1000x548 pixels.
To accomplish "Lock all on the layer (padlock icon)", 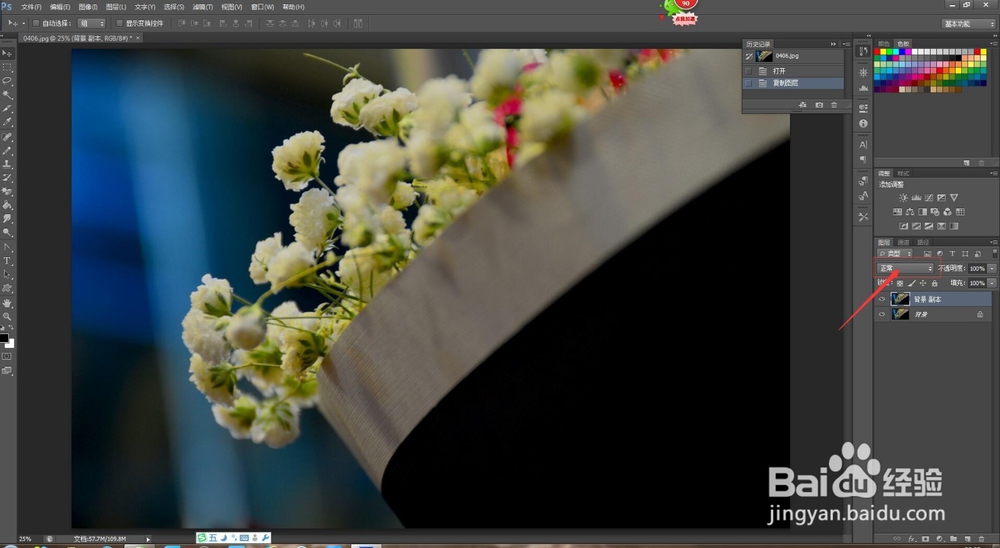I will 934,283.
